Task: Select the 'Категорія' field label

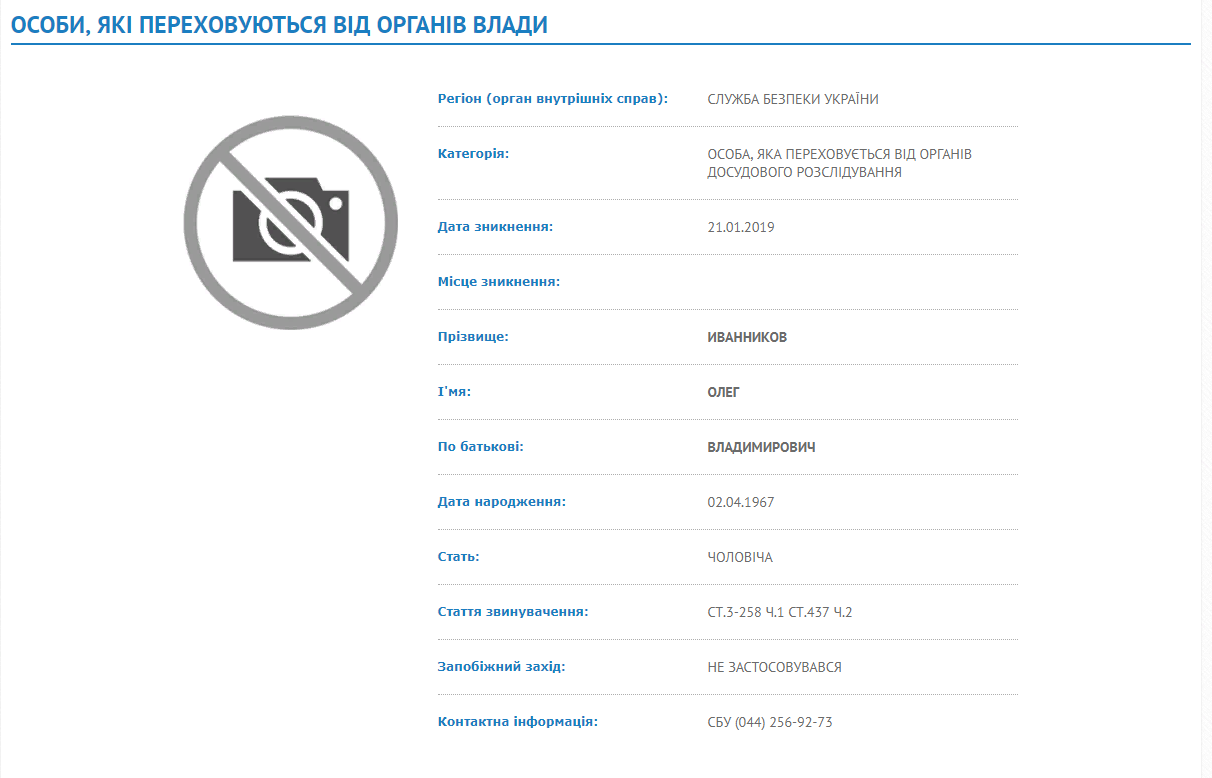Action: (473, 154)
